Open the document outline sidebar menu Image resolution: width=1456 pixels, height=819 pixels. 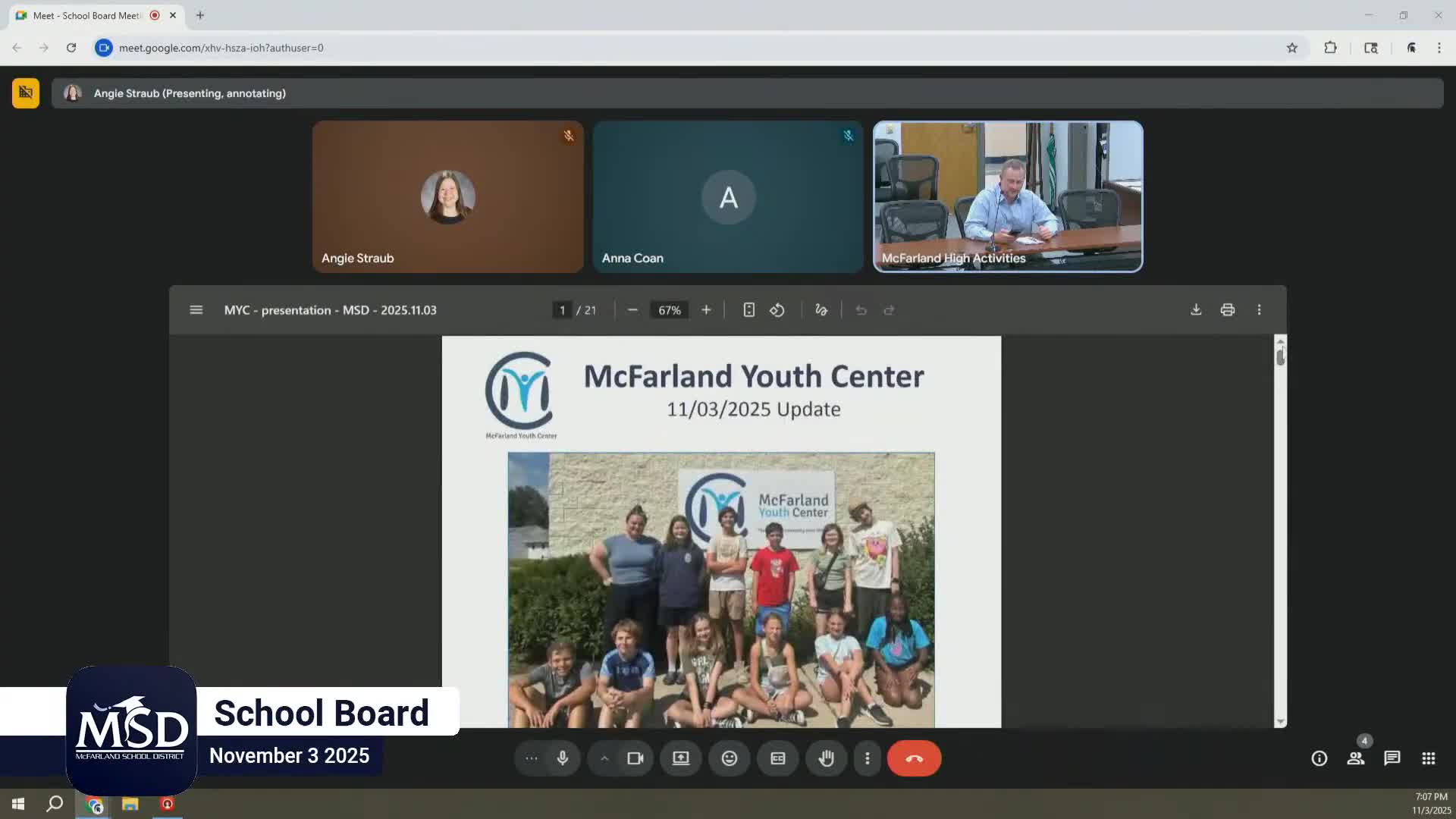click(x=196, y=309)
